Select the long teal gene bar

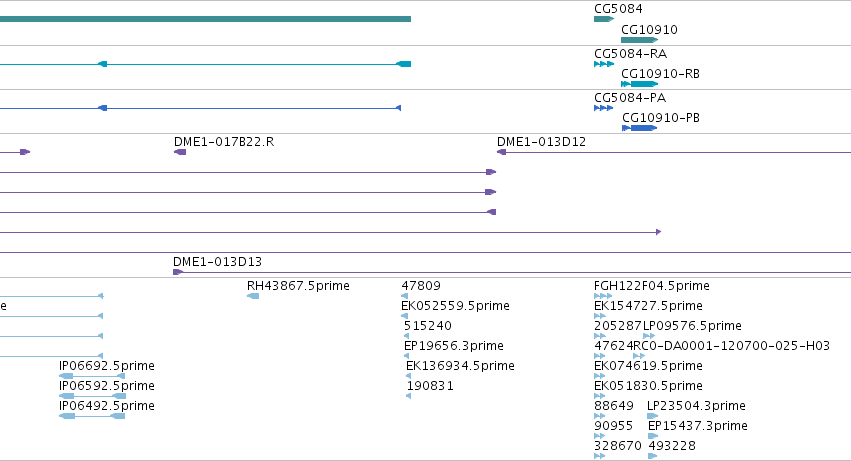coord(205,19)
